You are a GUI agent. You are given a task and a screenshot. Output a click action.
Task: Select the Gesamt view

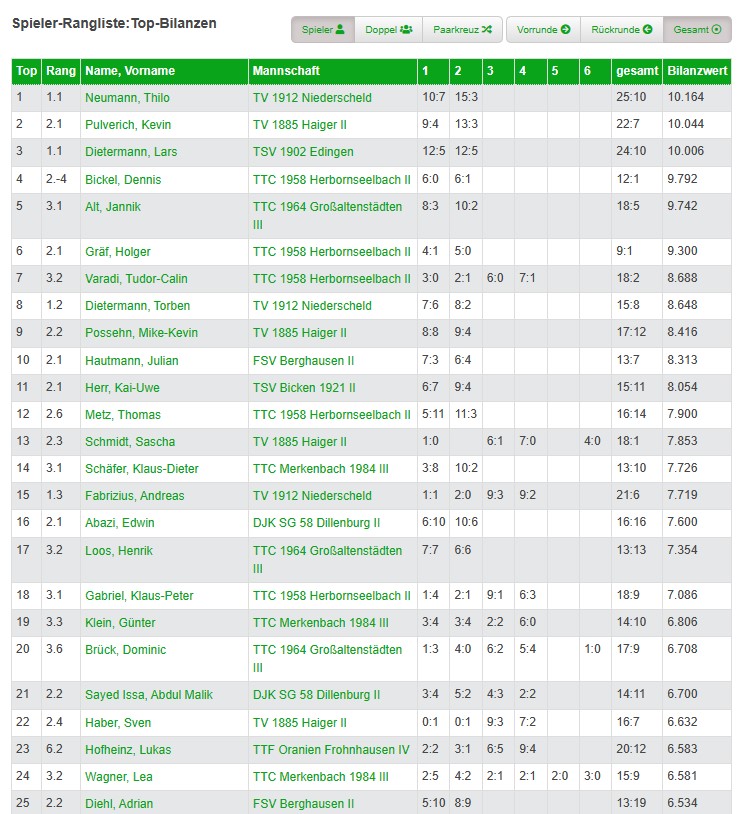pyautogui.click(x=697, y=30)
